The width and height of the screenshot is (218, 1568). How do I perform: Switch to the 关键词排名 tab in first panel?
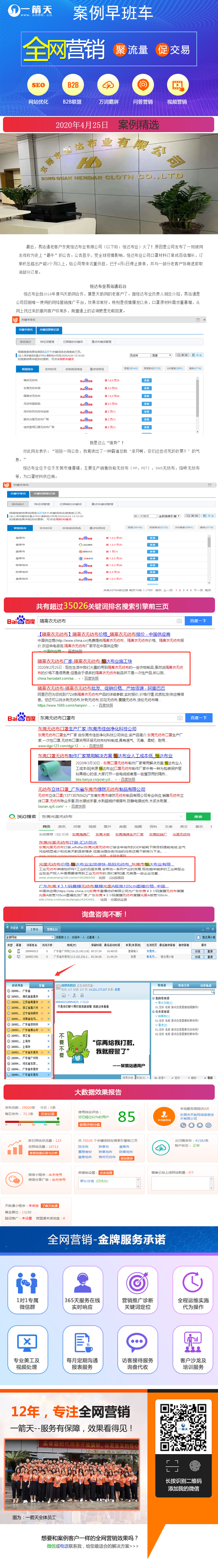coord(25,330)
